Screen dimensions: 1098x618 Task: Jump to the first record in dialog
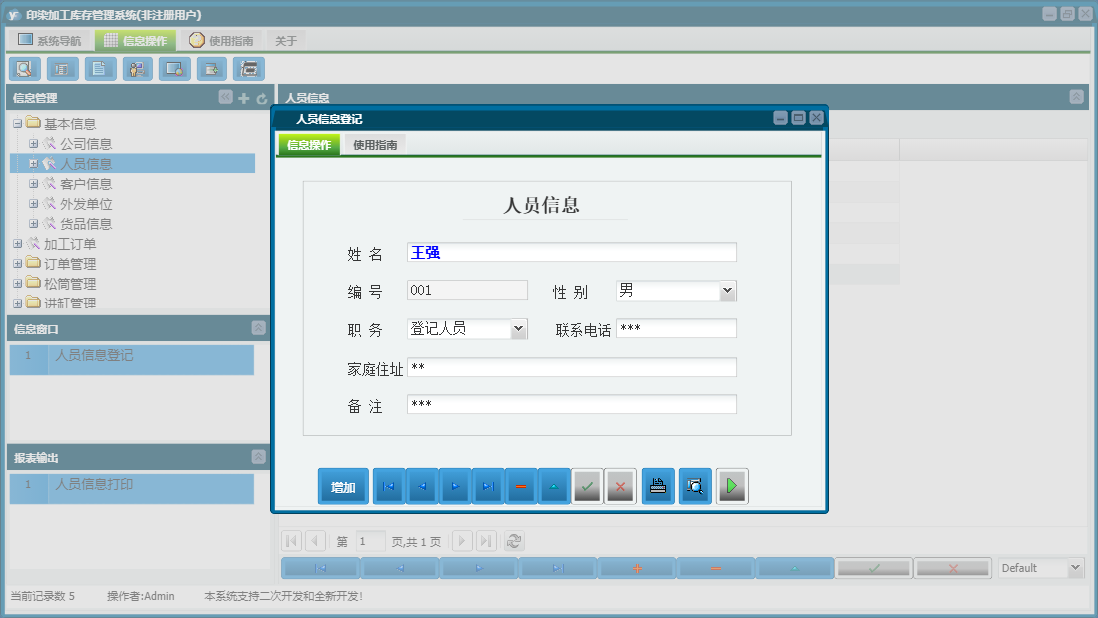click(388, 487)
